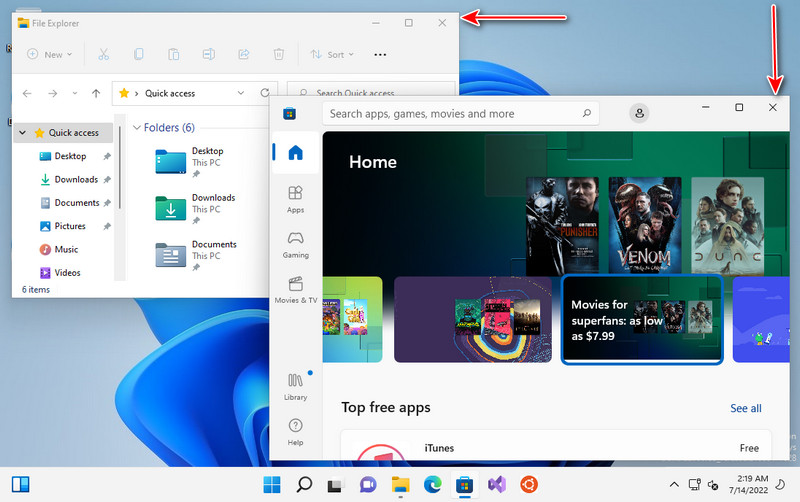Click the Share icon in File Explorer
The height and width of the screenshot is (502, 800).
tap(244, 54)
